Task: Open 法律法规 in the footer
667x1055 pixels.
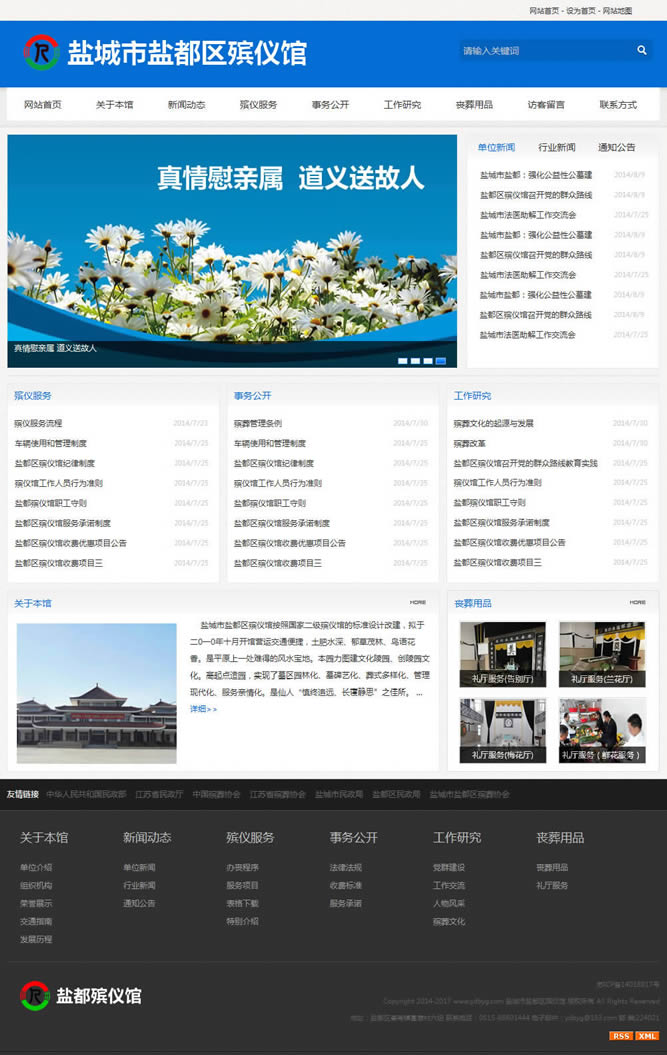Action: [345, 867]
